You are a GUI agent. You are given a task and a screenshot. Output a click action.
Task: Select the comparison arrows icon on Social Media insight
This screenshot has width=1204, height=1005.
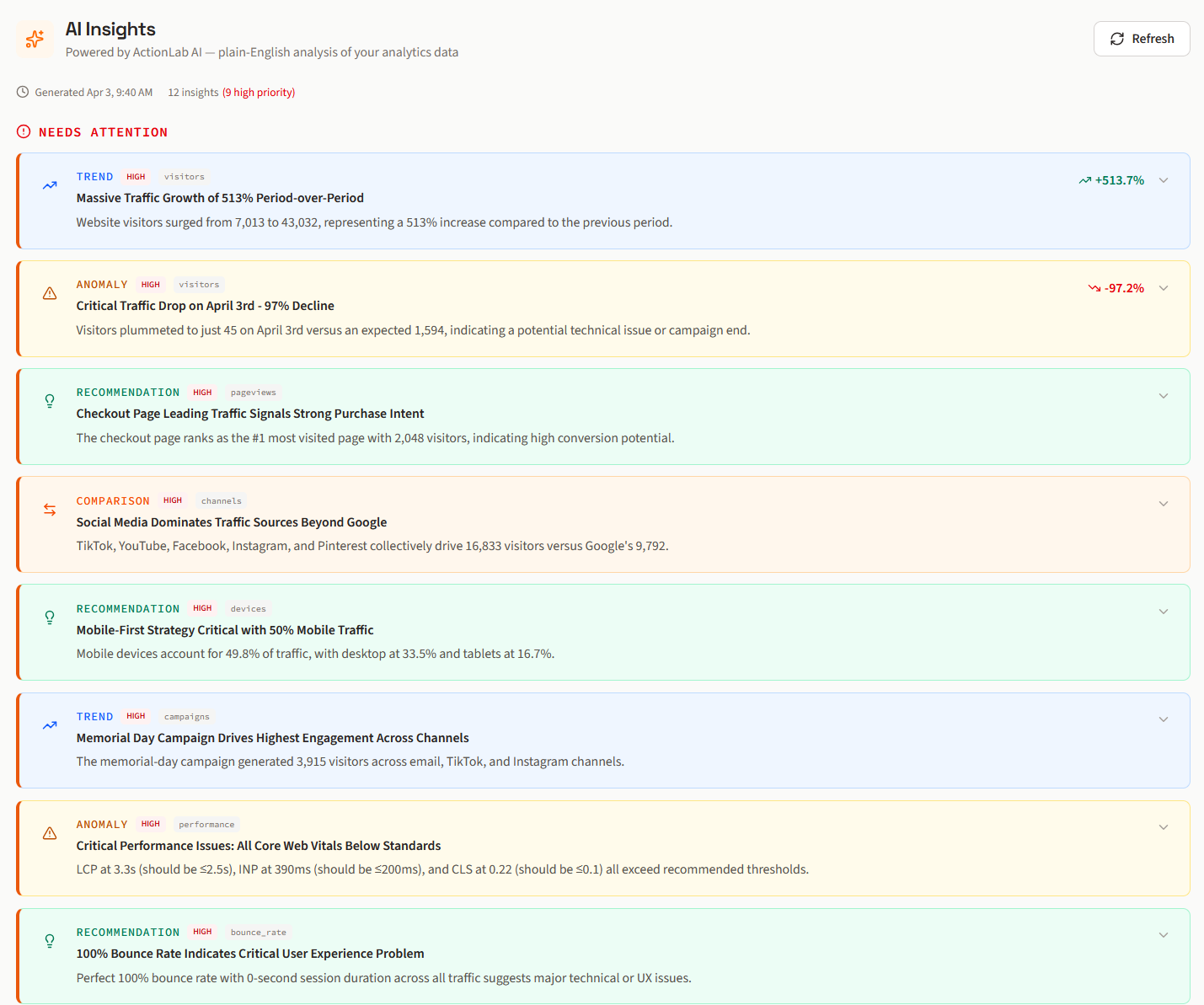[49, 509]
